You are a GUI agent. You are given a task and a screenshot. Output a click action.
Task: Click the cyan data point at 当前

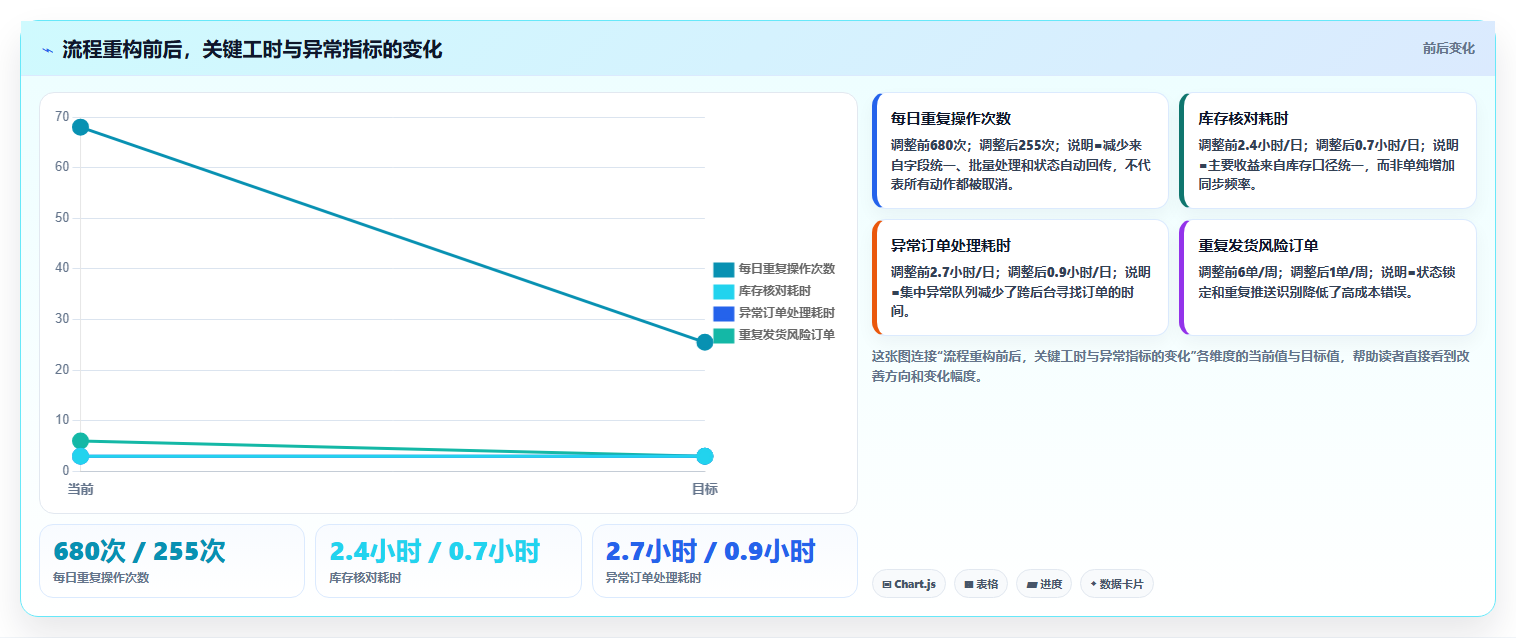81,456
